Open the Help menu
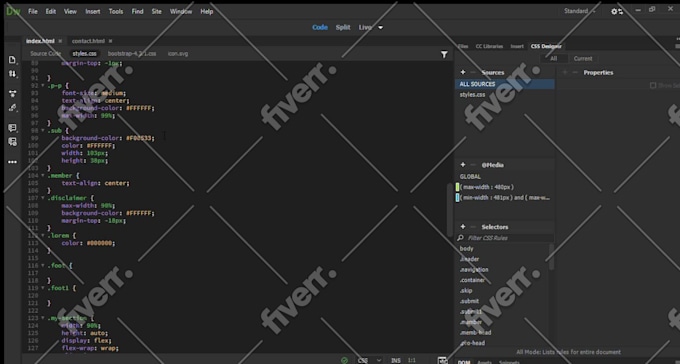680x364 pixels. click(206, 12)
